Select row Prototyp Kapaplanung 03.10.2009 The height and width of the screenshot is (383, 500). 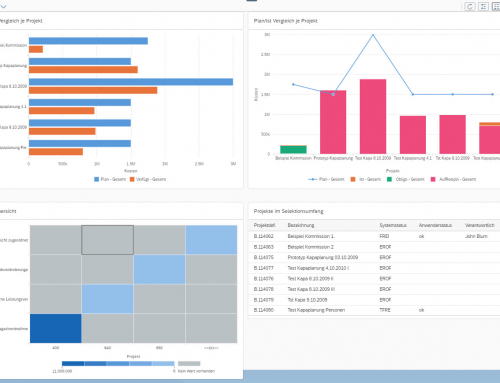pyautogui.click(x=374, y=257)
